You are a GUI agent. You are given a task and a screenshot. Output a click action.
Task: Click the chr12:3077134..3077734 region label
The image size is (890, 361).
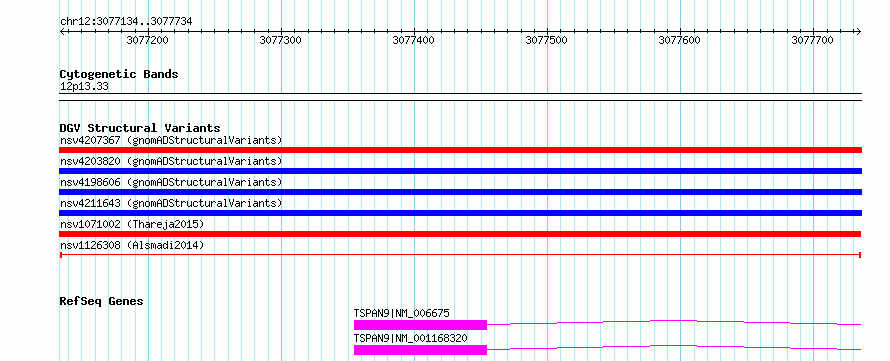pyautogui.click(x=126, y=22)
